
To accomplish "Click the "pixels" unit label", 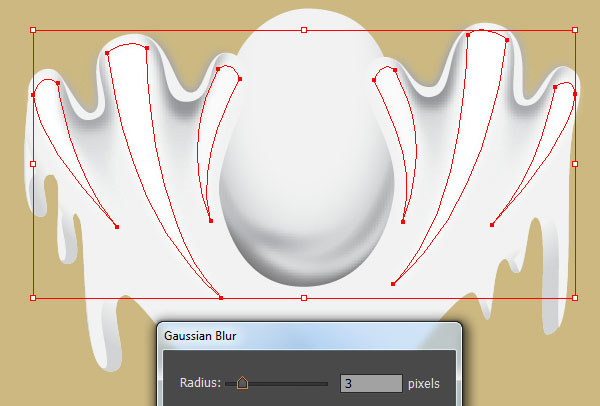I will click(x=424, y=383).
